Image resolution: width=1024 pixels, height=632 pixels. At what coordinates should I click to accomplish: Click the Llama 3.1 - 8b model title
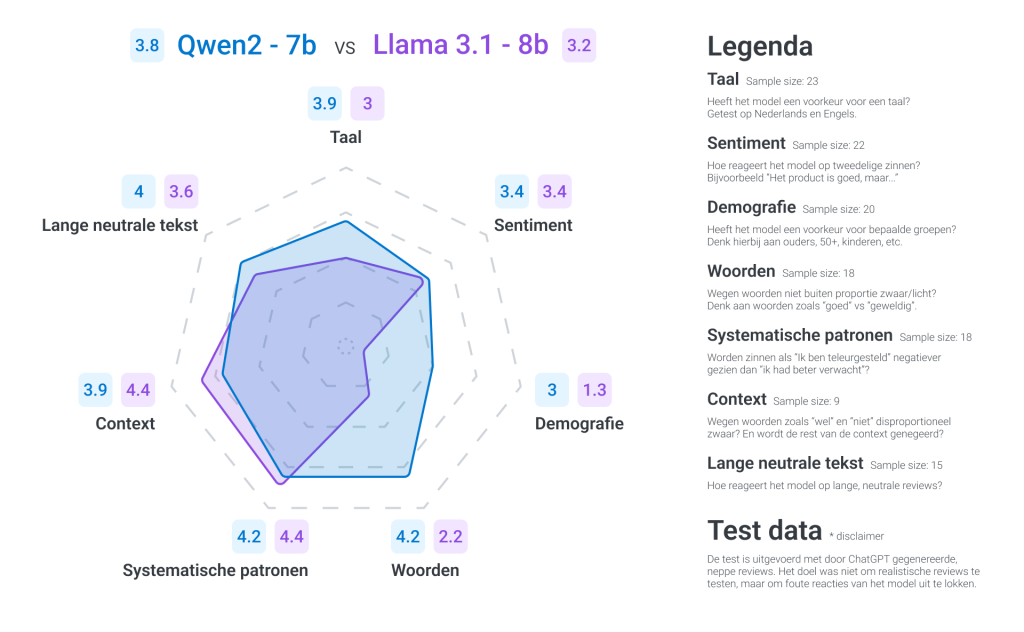(x=460, y=45)
